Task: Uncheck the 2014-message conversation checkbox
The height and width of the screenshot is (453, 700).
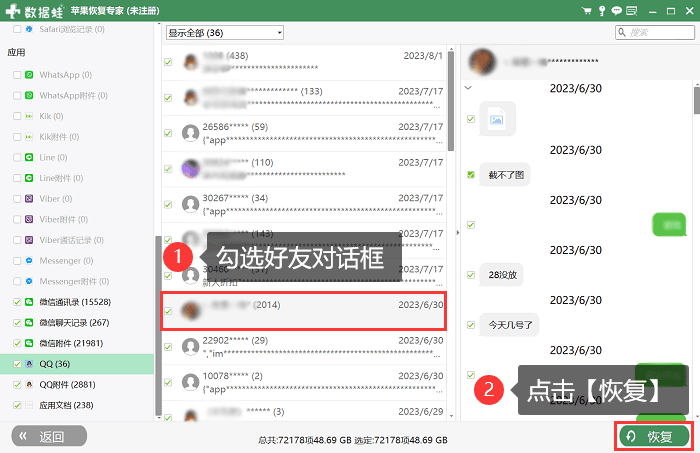Action: [168, 311]
